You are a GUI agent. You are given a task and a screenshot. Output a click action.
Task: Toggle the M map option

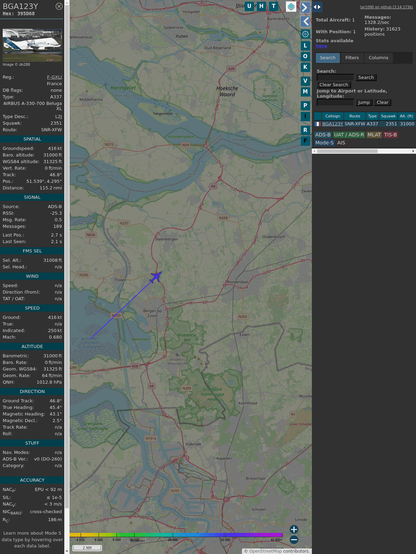click(x=305, y=92)
